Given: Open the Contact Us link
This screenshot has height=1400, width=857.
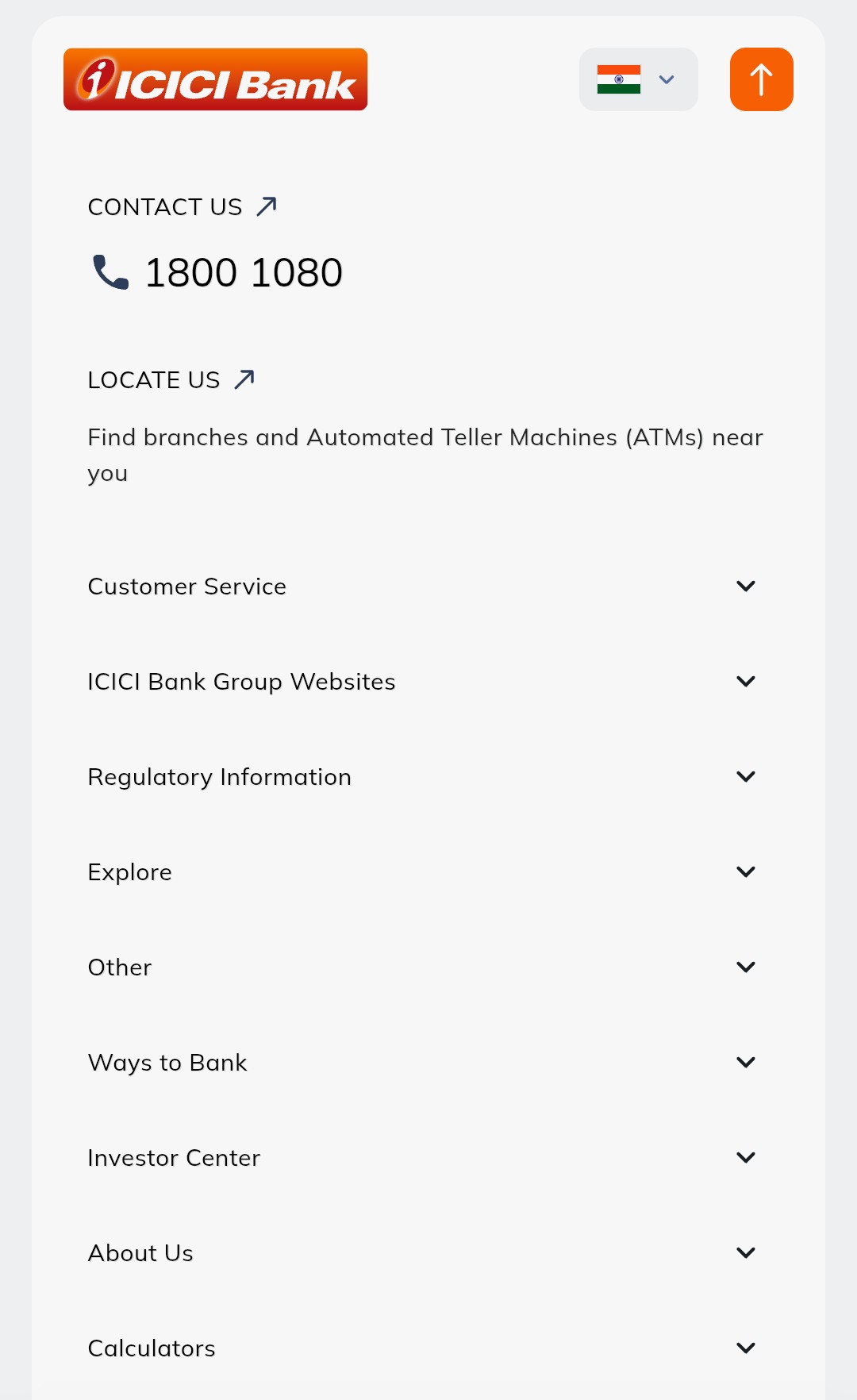Looking at the screenshot, I should [x=165, y=207].
